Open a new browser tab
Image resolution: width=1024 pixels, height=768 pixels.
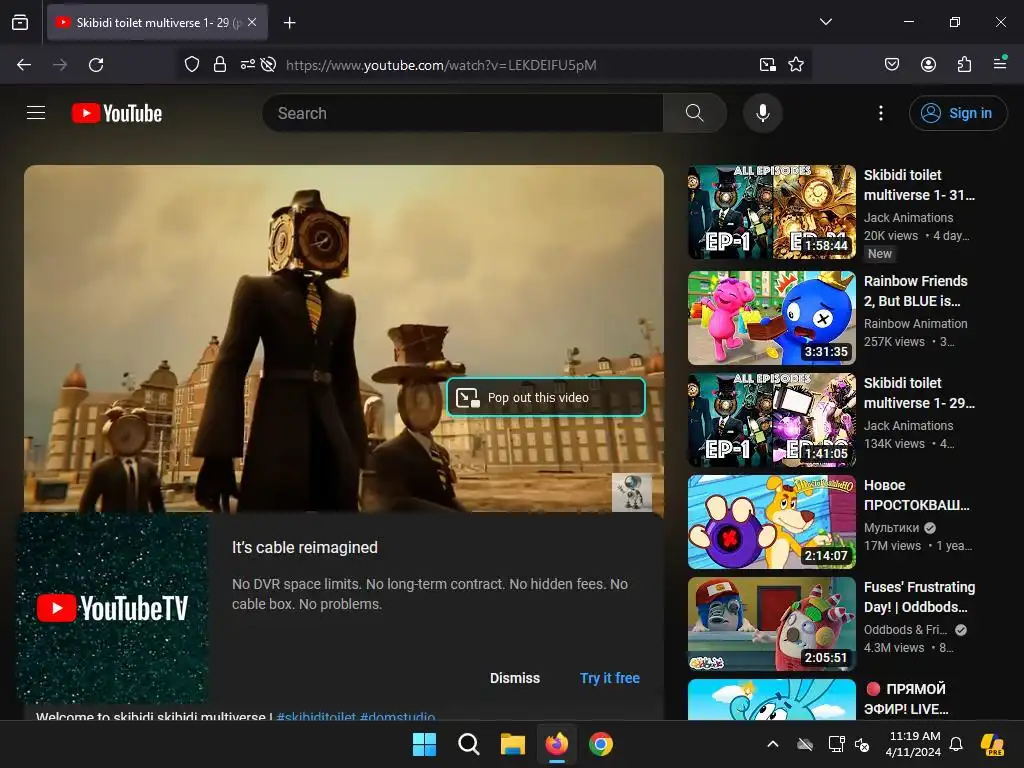pos(289,23)
